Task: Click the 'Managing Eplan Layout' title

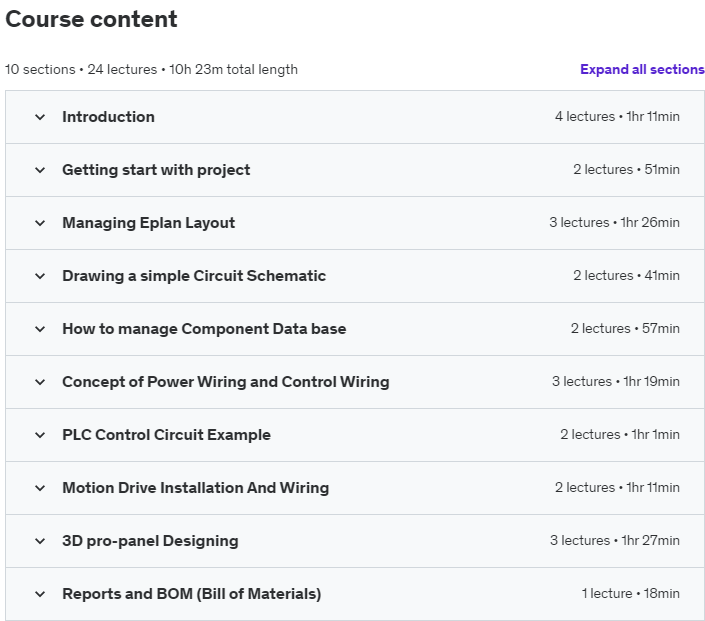Action: pyautogui.click(x=148, y=223)
